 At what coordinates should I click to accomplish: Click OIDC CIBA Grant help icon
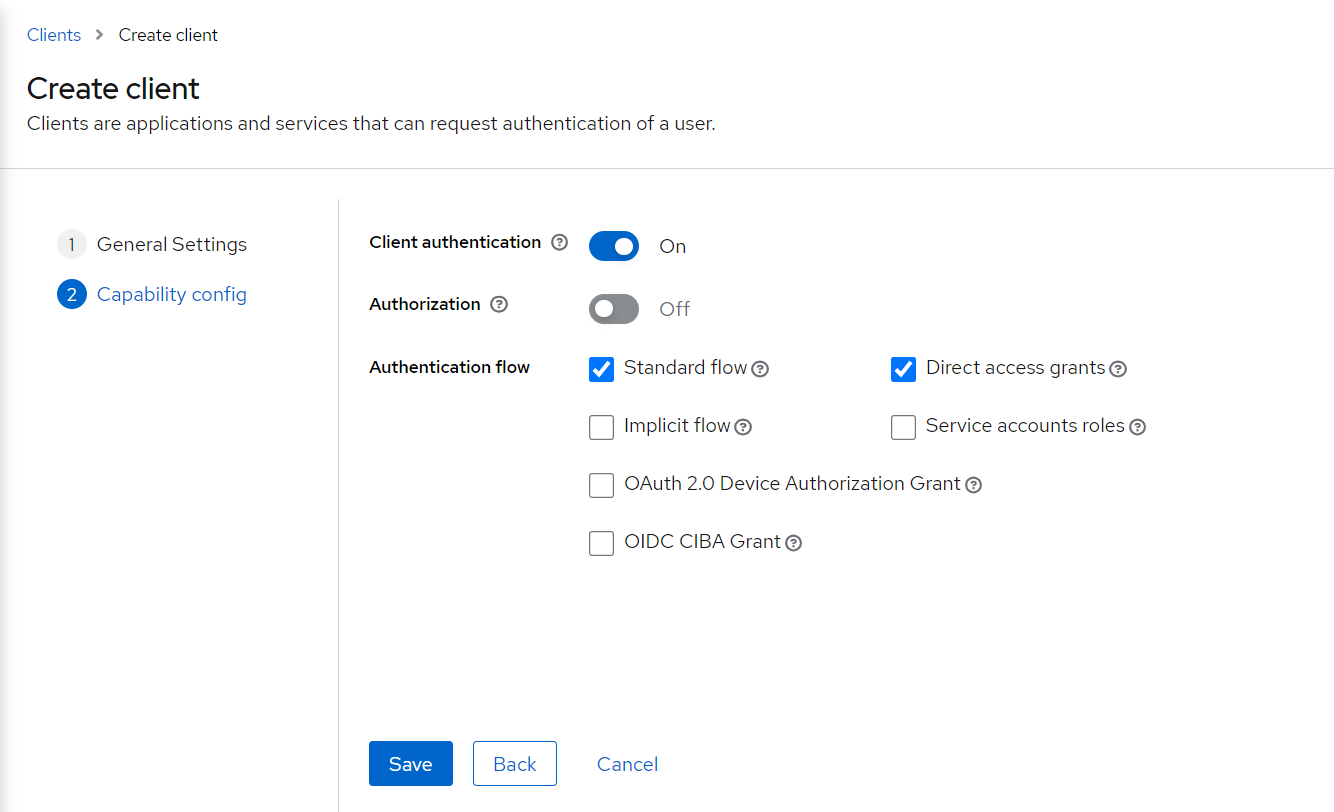click(x=793, y=543)
